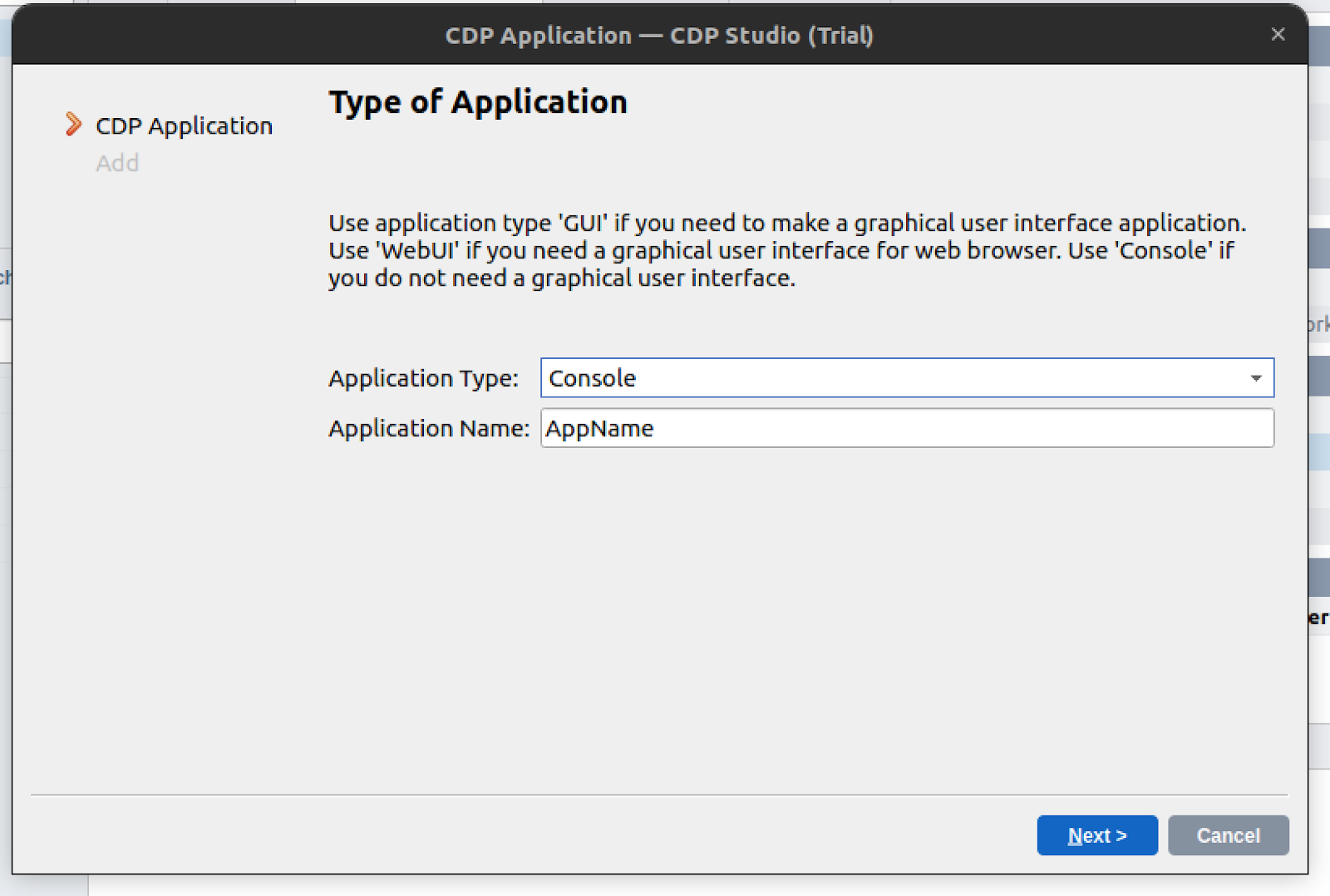Click the dialog title bar text

tap(659, 35)
